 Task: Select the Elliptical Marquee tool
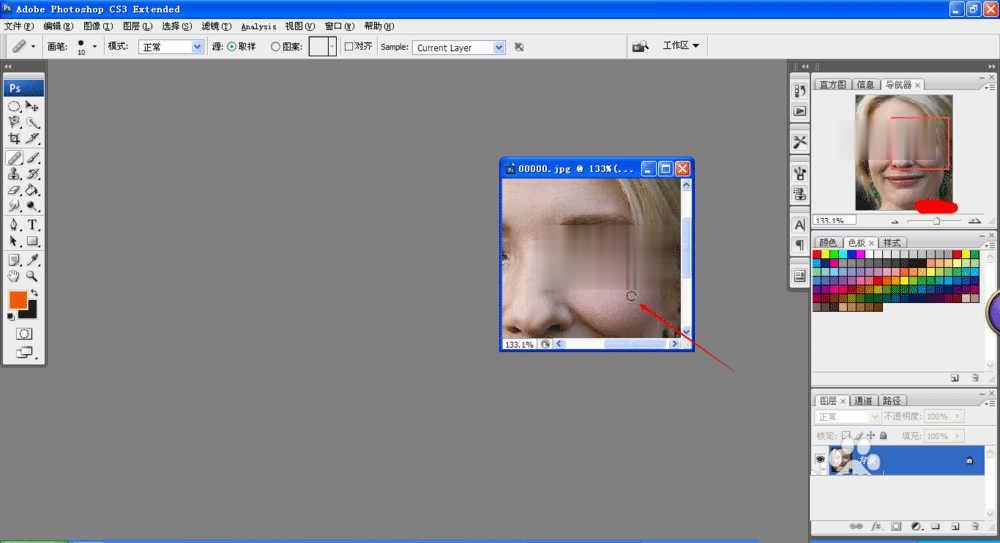(x=14, y=106)
